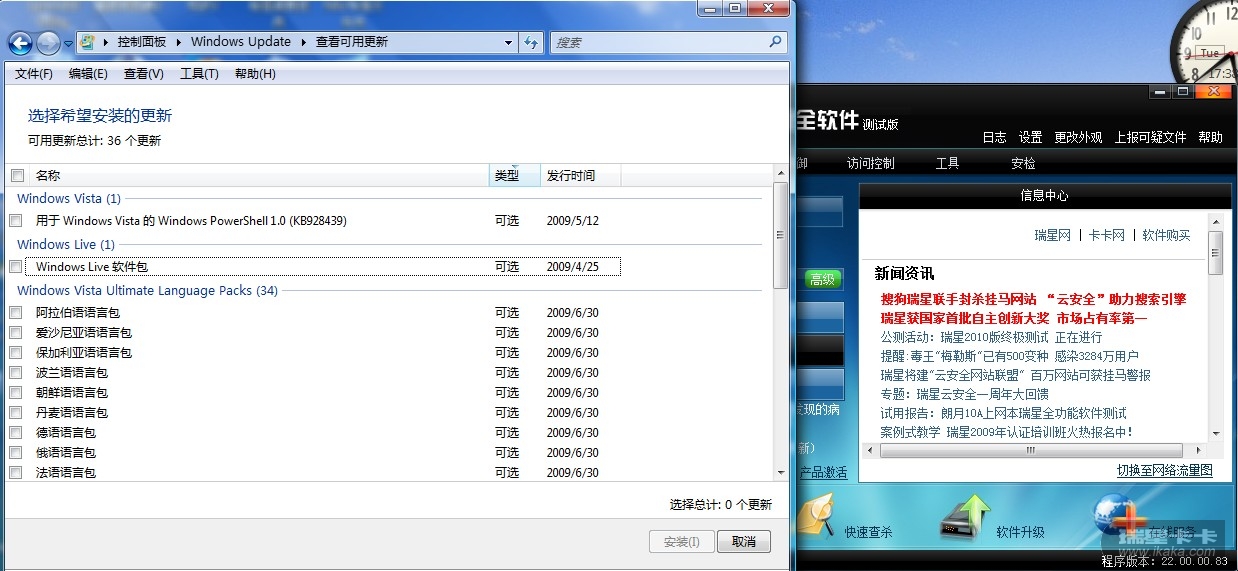This screenshot has width=1238, height=571.
Task: Switch to the 访问控制 tab
Action: click(x=870, y=163)
